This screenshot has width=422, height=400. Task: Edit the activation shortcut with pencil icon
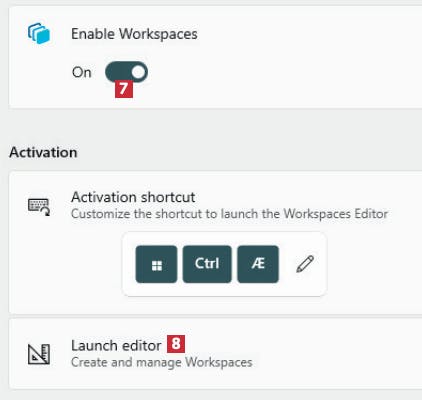pyautogui.click(x=305, y=264)
